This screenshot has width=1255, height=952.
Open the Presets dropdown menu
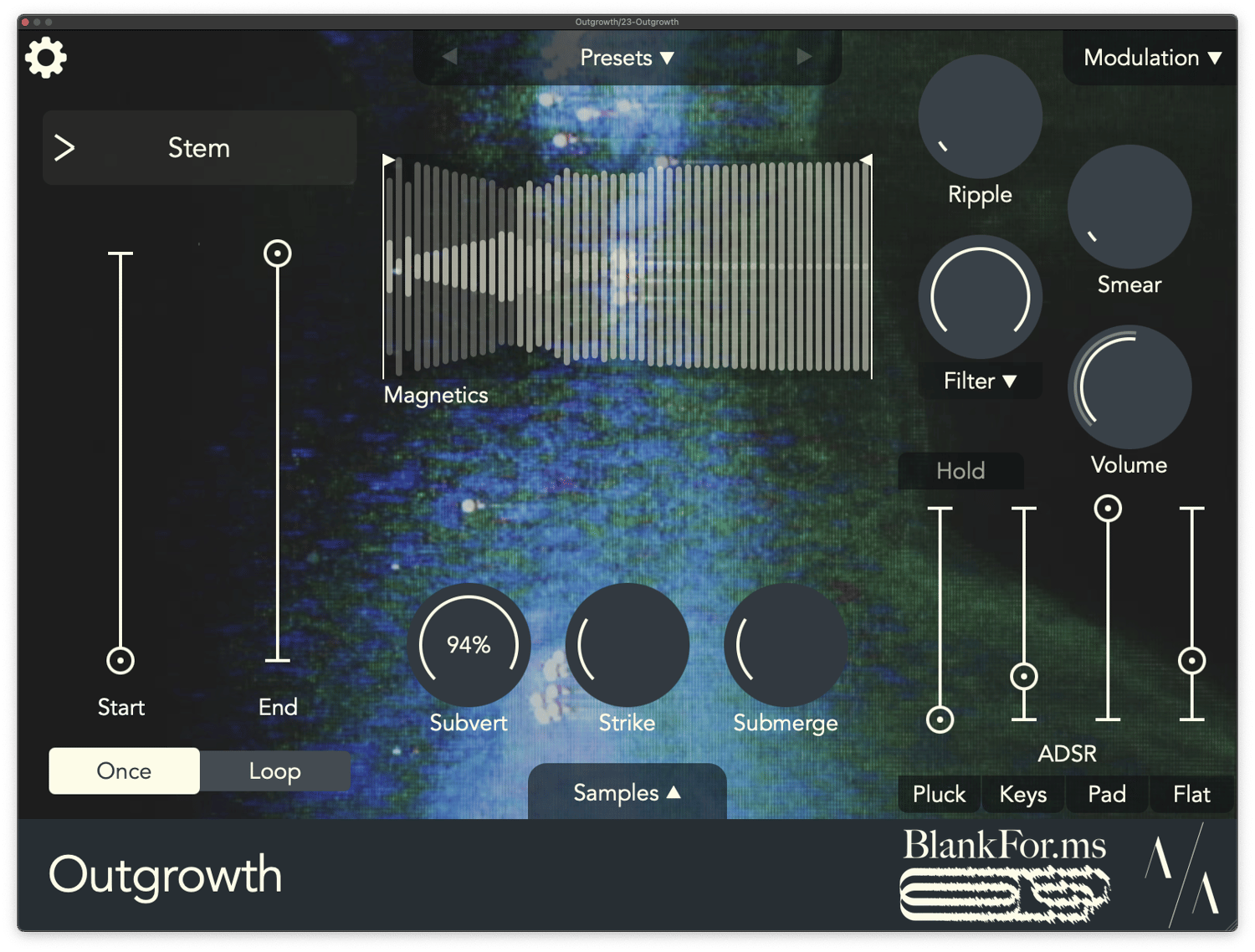click(x=627, y=58)
